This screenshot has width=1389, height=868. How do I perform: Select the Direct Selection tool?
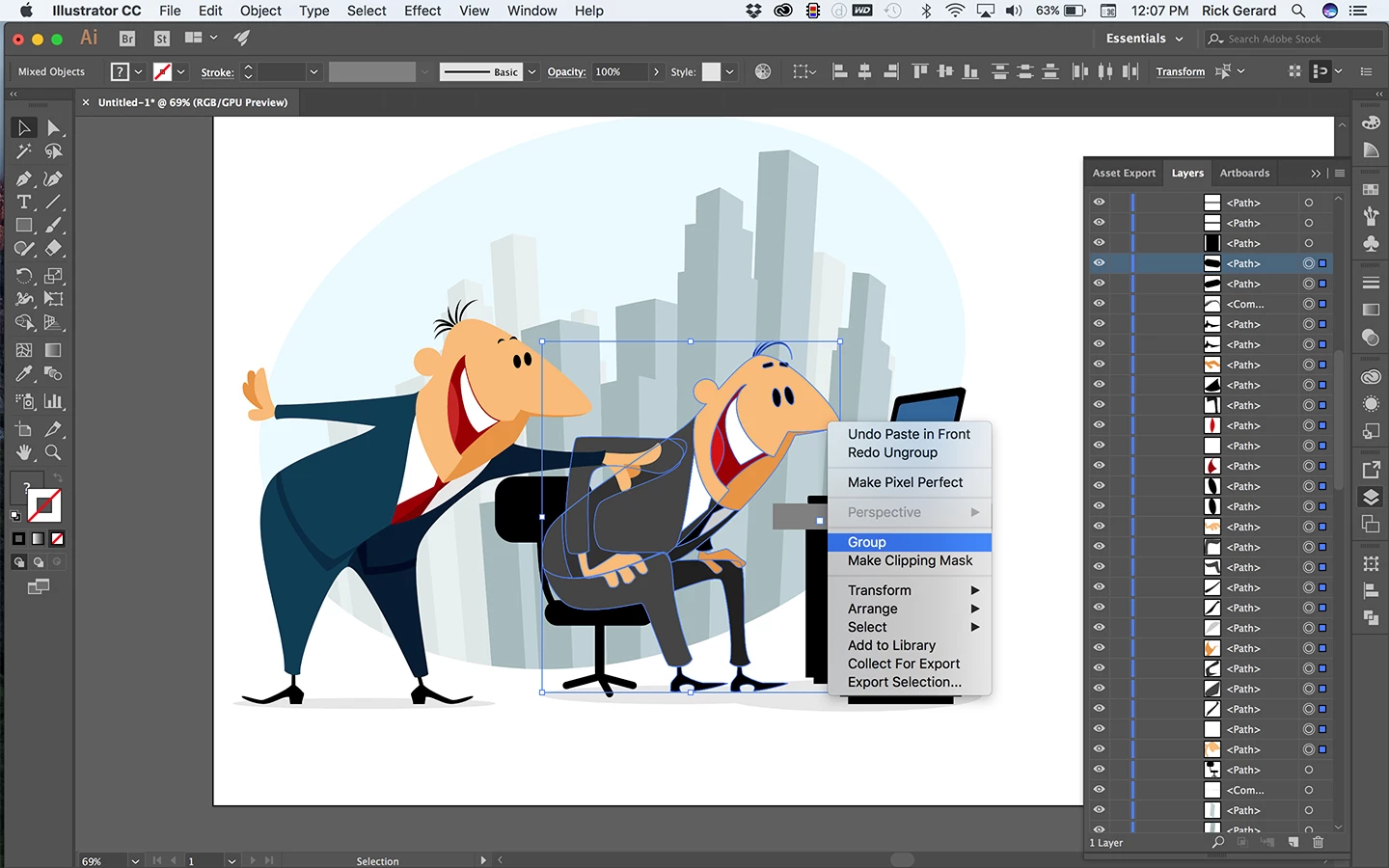54,128
